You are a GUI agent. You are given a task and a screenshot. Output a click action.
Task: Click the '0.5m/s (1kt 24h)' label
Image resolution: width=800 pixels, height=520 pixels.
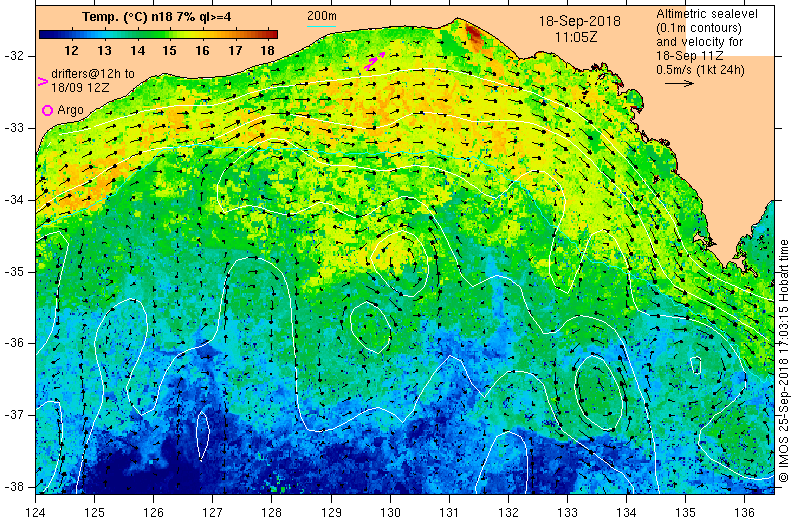click(700, 69)
